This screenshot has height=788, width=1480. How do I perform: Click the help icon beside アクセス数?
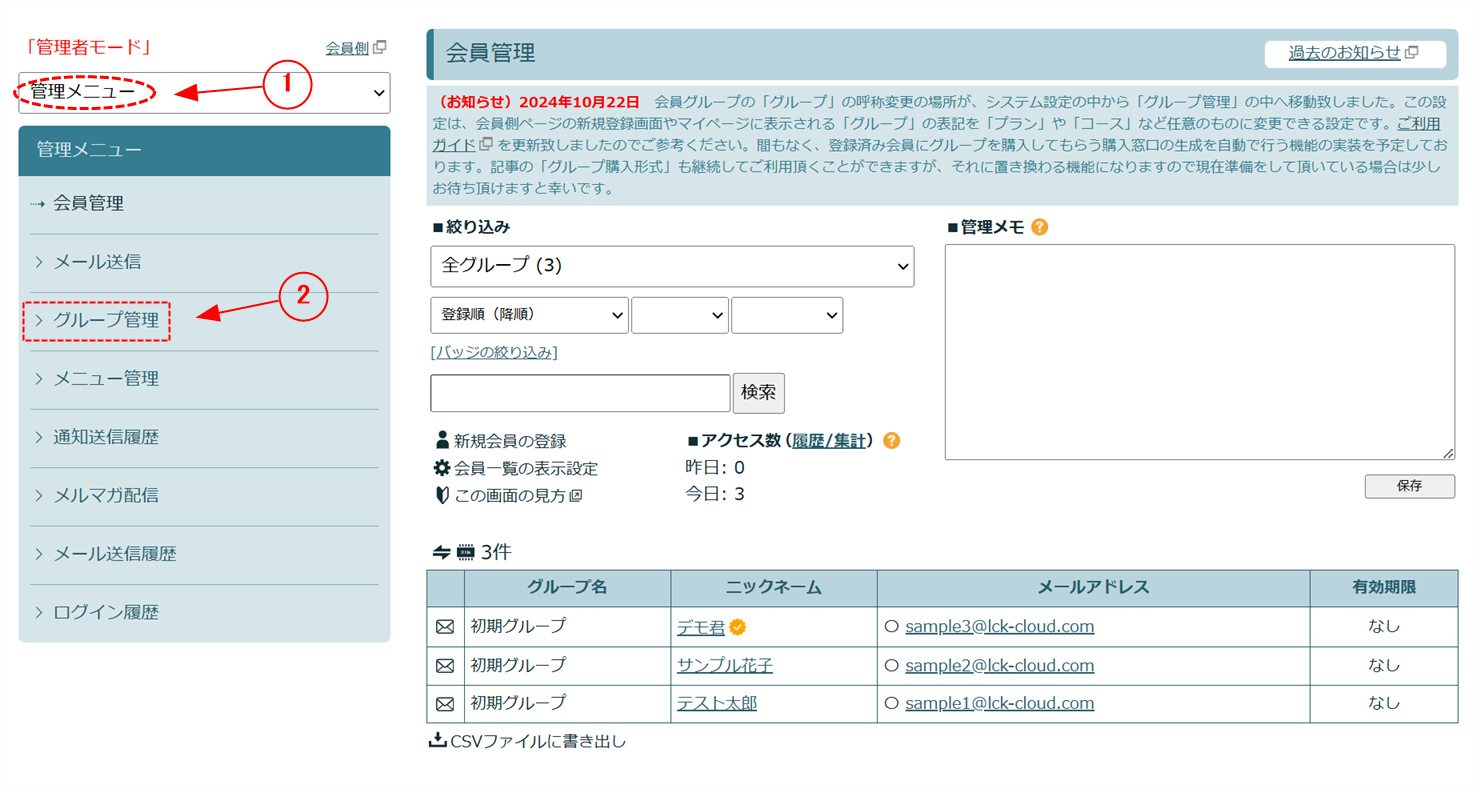pyautogui.click(x=892, y=440)
